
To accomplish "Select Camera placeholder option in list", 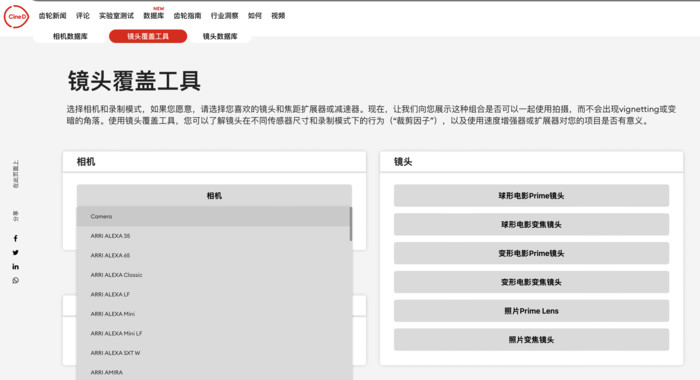I will pyautogui.click(x=213, y=216).
